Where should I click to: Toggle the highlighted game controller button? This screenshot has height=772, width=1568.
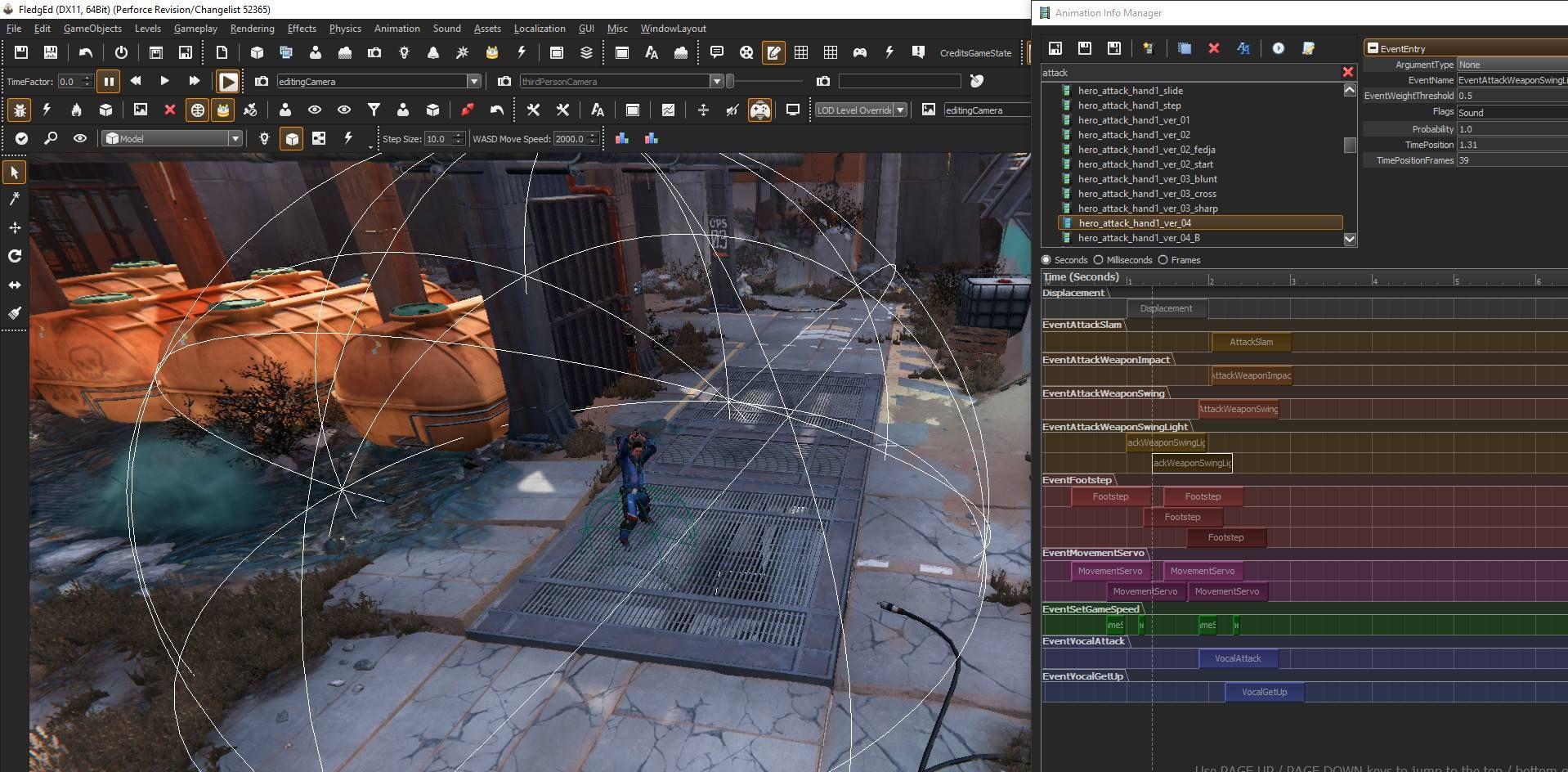[x=759, y=110]
